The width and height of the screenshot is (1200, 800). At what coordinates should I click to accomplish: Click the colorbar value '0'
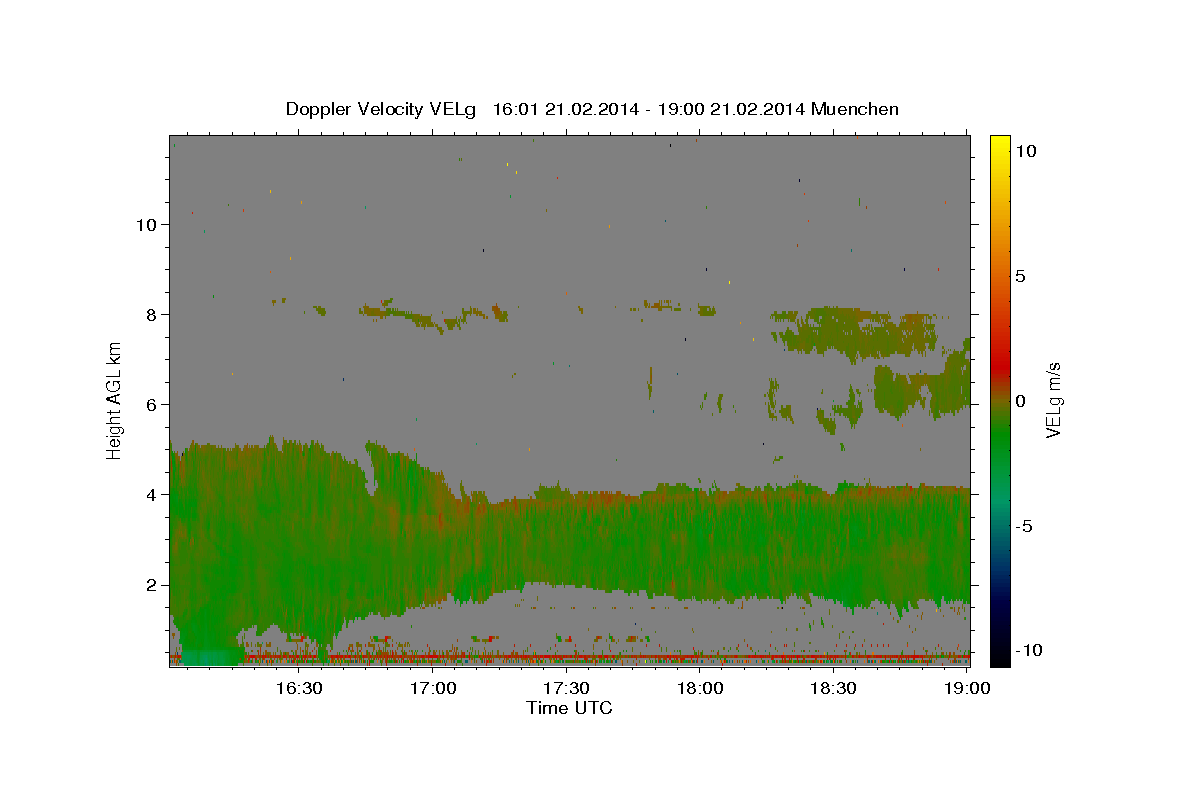click(x=1020, y=401)
